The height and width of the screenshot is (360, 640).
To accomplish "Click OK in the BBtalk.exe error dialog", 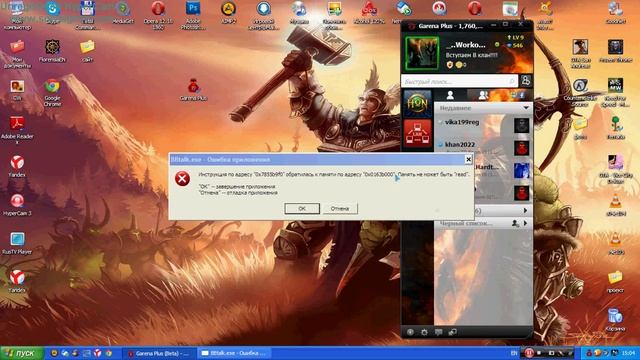I will (302, 209).
